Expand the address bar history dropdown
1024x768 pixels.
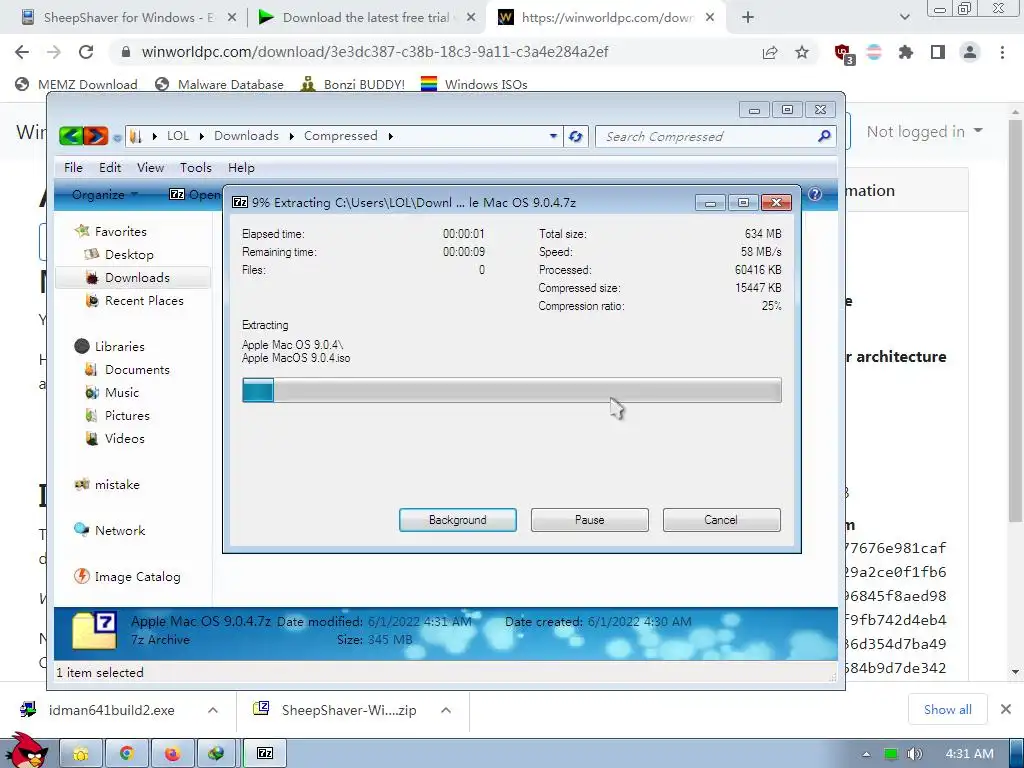click(553, 136)
